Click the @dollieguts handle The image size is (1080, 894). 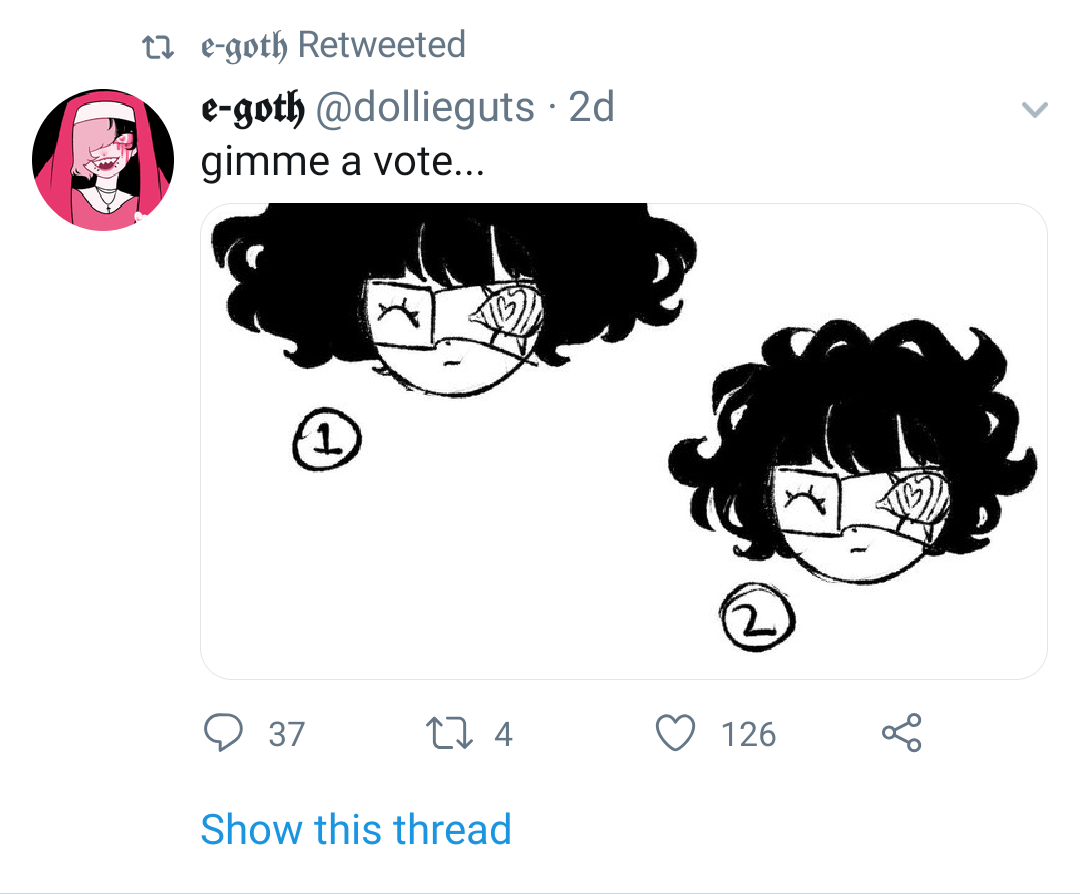coord(426,107)
